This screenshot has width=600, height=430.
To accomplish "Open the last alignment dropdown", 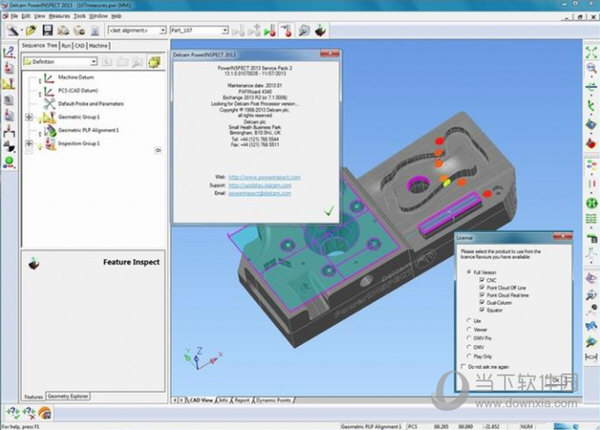I will click(x=162, y=31).
